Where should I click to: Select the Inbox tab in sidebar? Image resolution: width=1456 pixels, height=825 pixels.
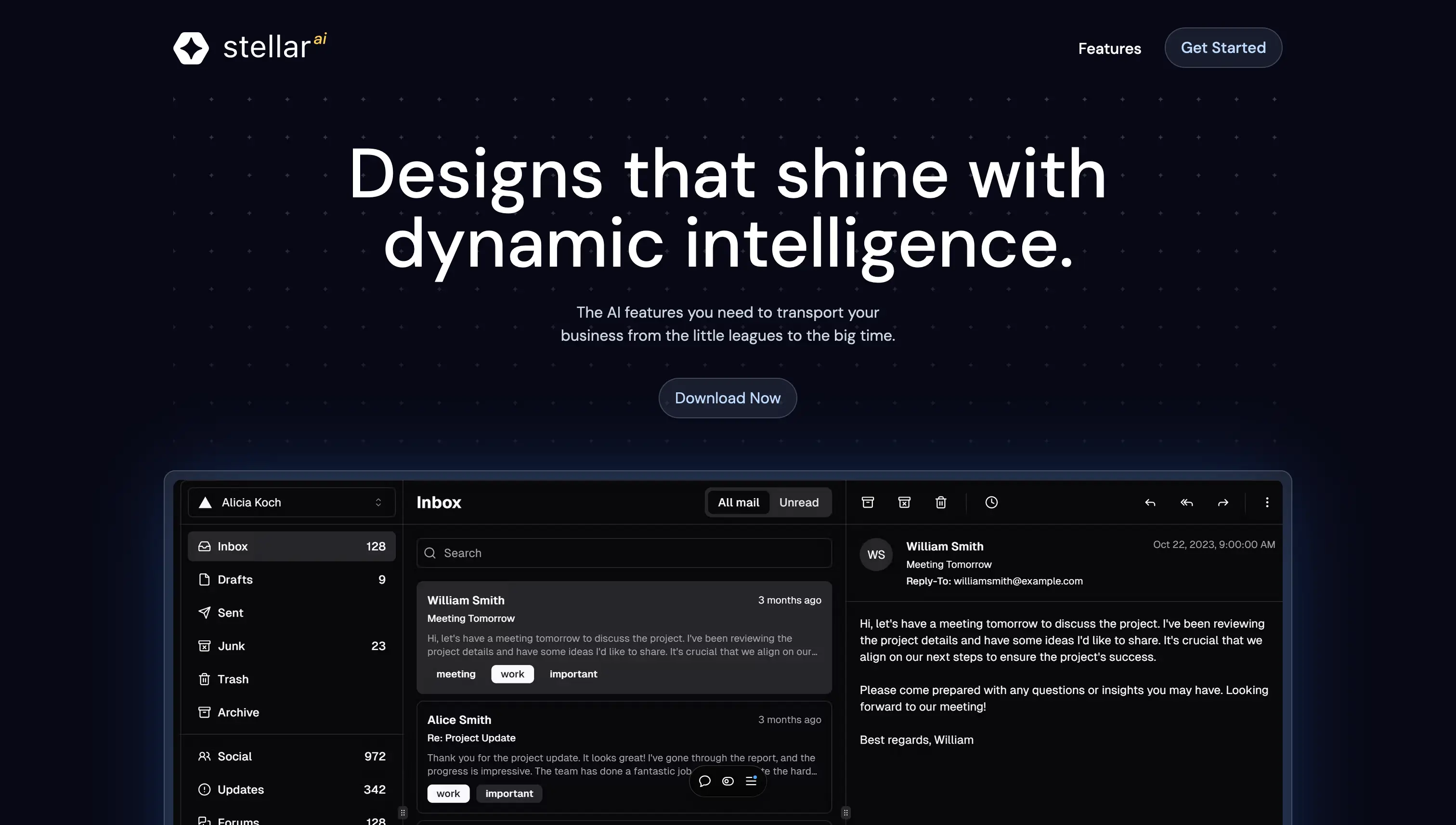coord(291,546)
